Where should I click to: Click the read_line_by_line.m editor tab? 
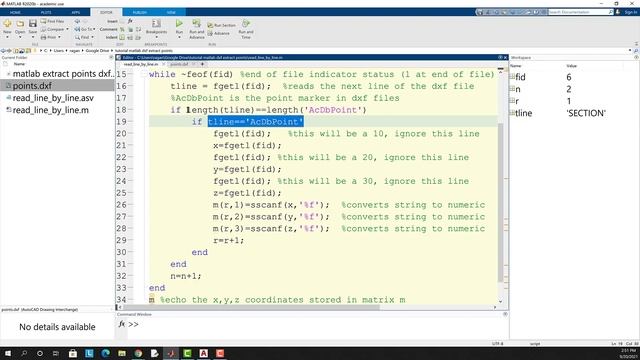click(x=140, y=64)
